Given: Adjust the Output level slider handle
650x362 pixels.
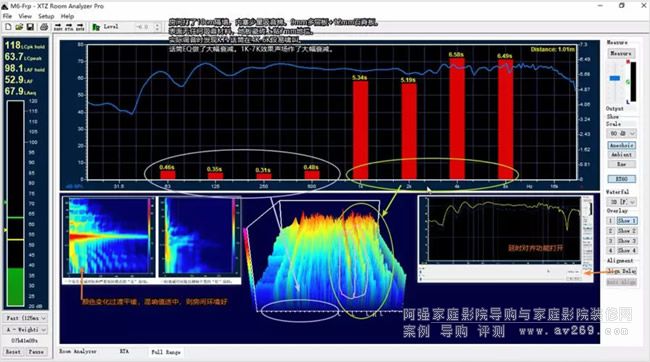Looking at the screenshot, I should pyautogui.click(x=615, y=78).
